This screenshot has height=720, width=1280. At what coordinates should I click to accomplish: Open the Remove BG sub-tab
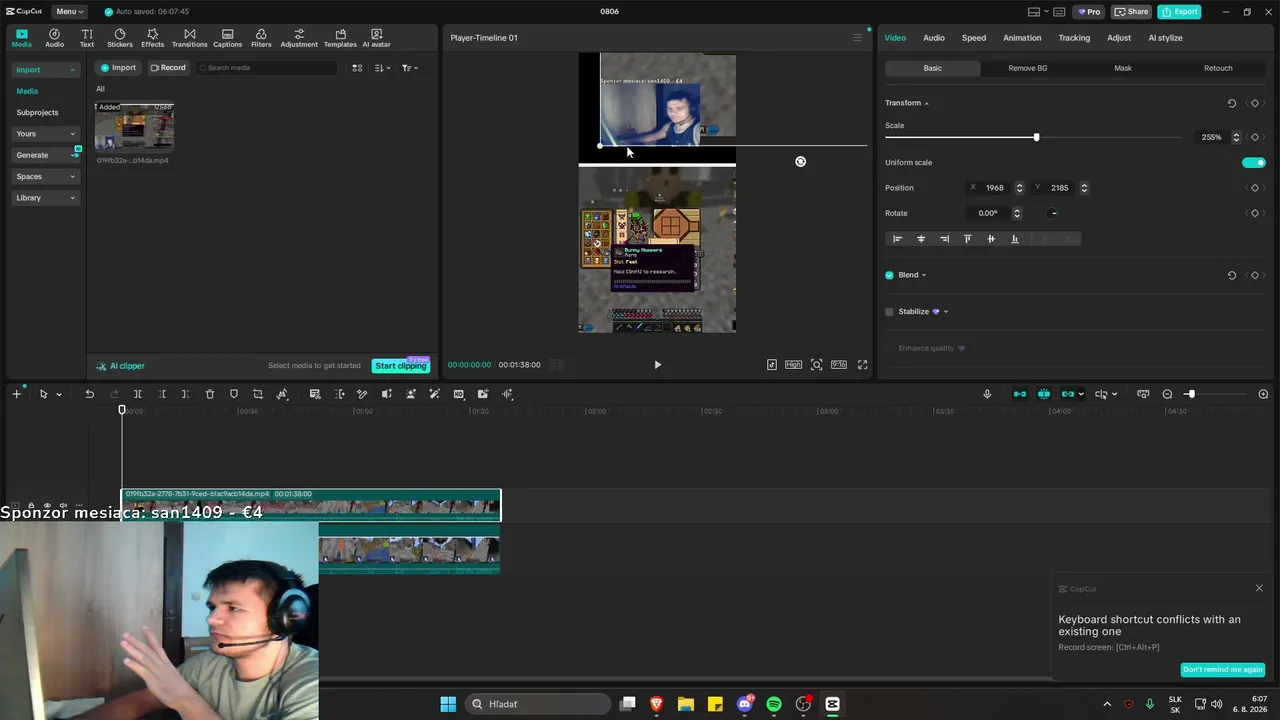click(1028, 68)
